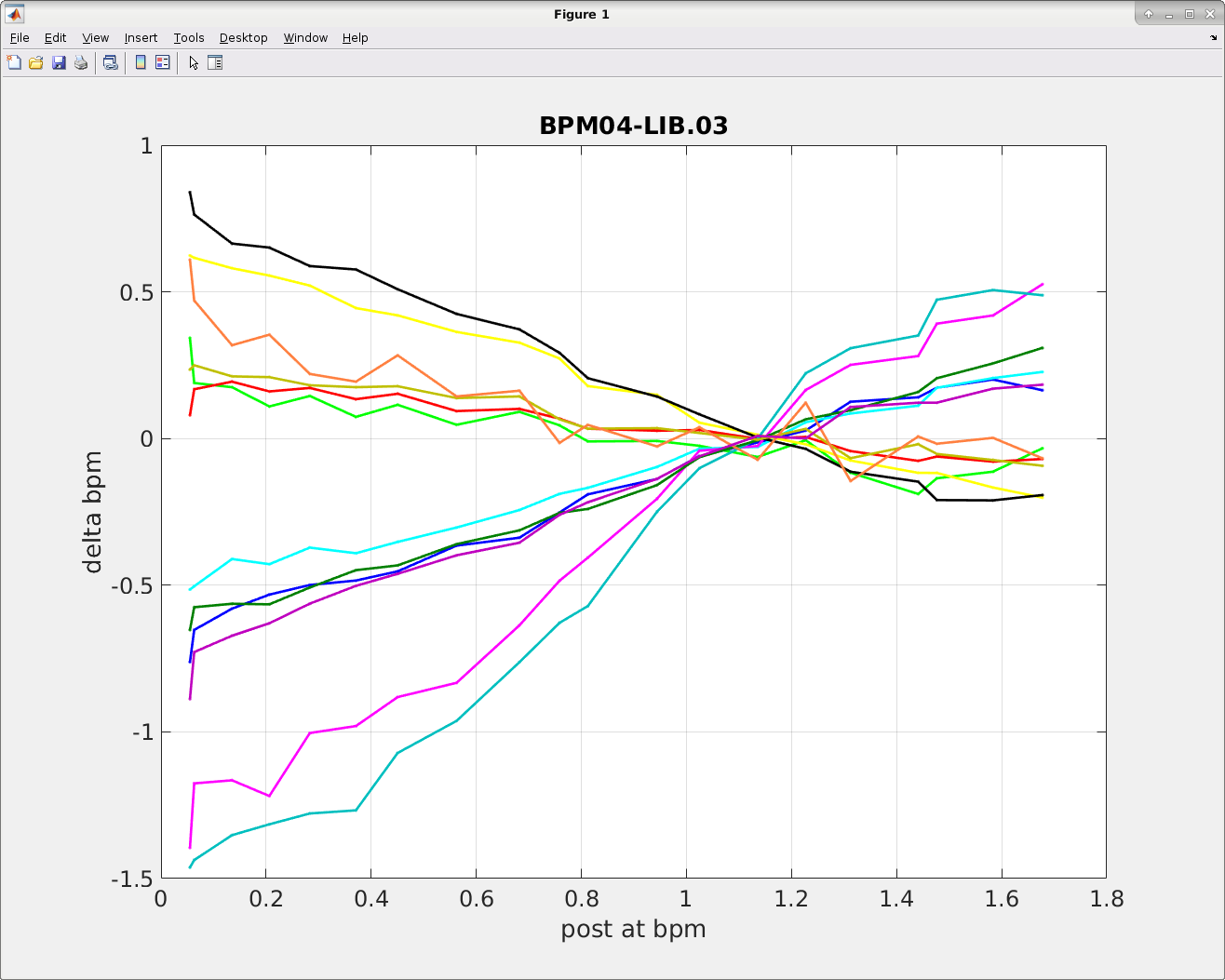Expand the Insert menu
The image size is (1225, 980).
[141, 38]
